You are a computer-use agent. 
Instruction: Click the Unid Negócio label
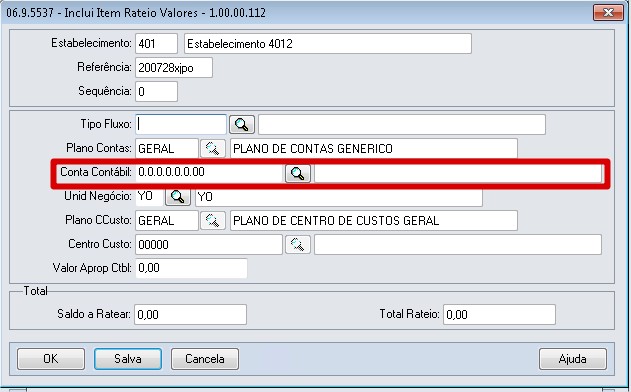coord(98,196)
